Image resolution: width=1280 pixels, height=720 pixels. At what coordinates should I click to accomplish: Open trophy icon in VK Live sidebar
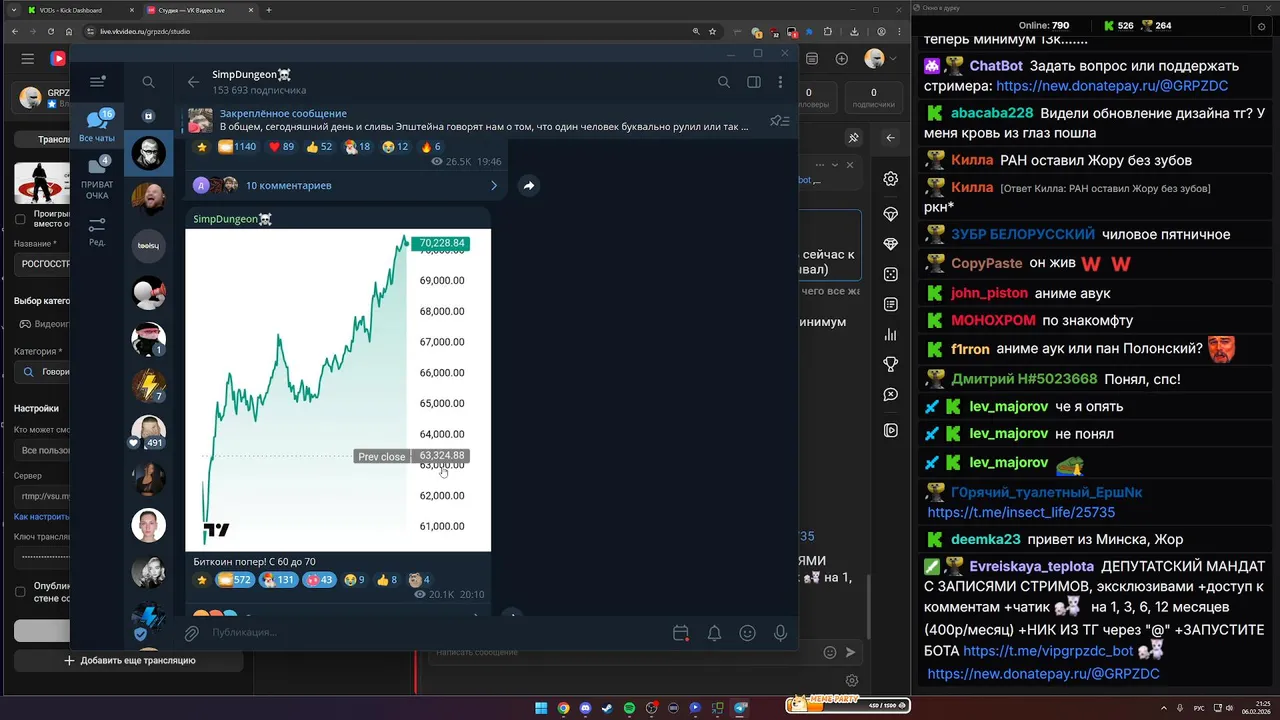pos(890,365)
